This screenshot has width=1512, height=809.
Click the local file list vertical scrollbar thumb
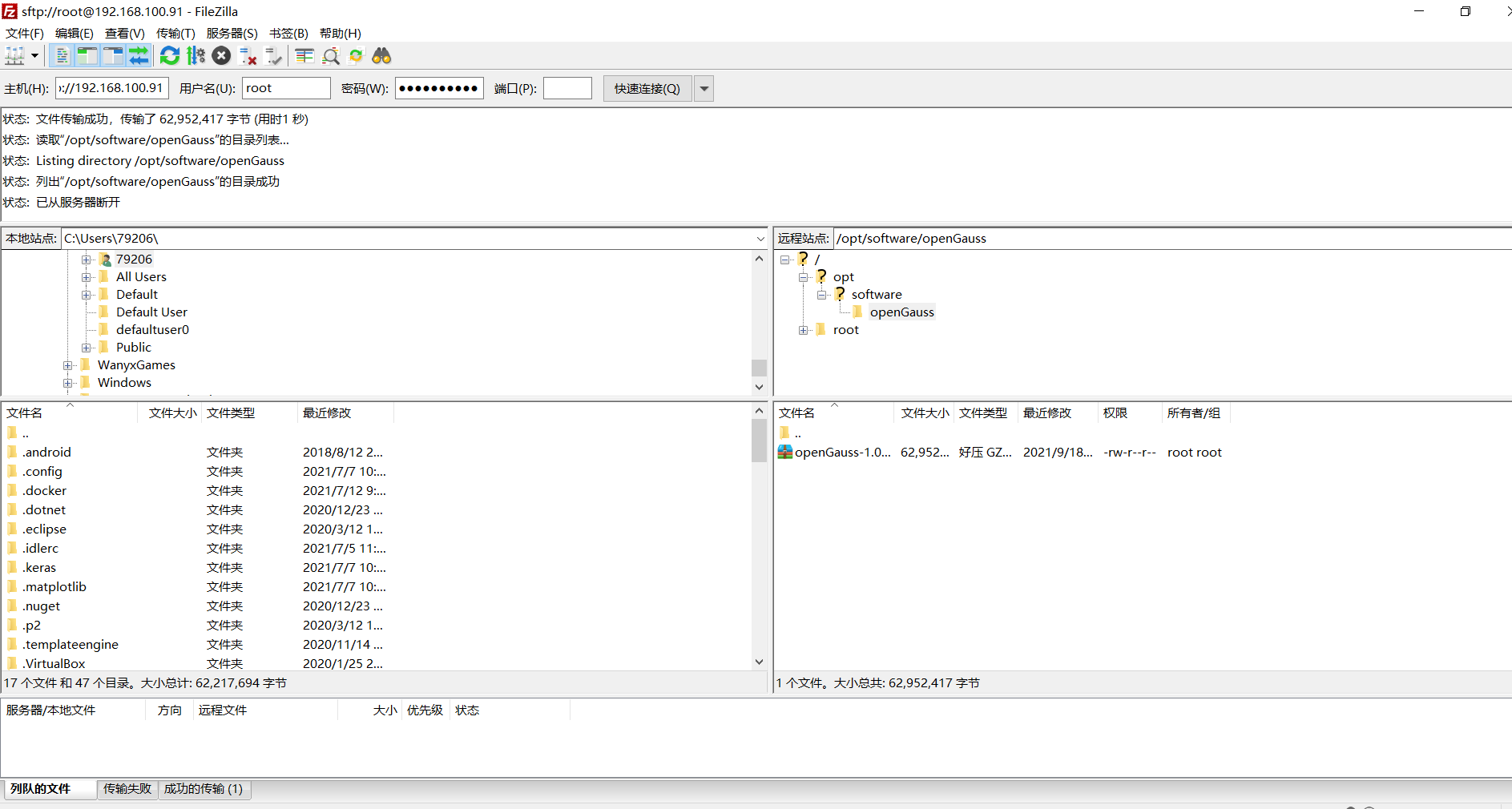tap(759, 441)
